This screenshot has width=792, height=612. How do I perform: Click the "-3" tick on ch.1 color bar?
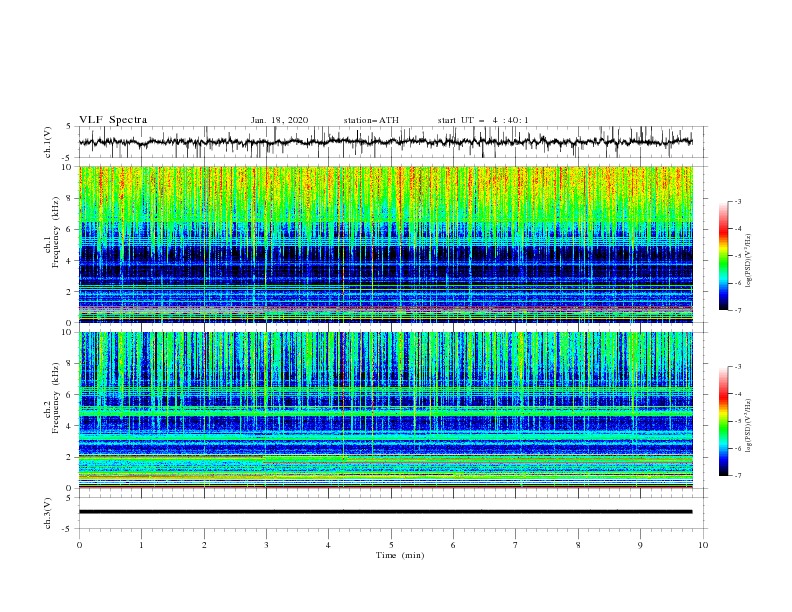(x=738, y=201)
